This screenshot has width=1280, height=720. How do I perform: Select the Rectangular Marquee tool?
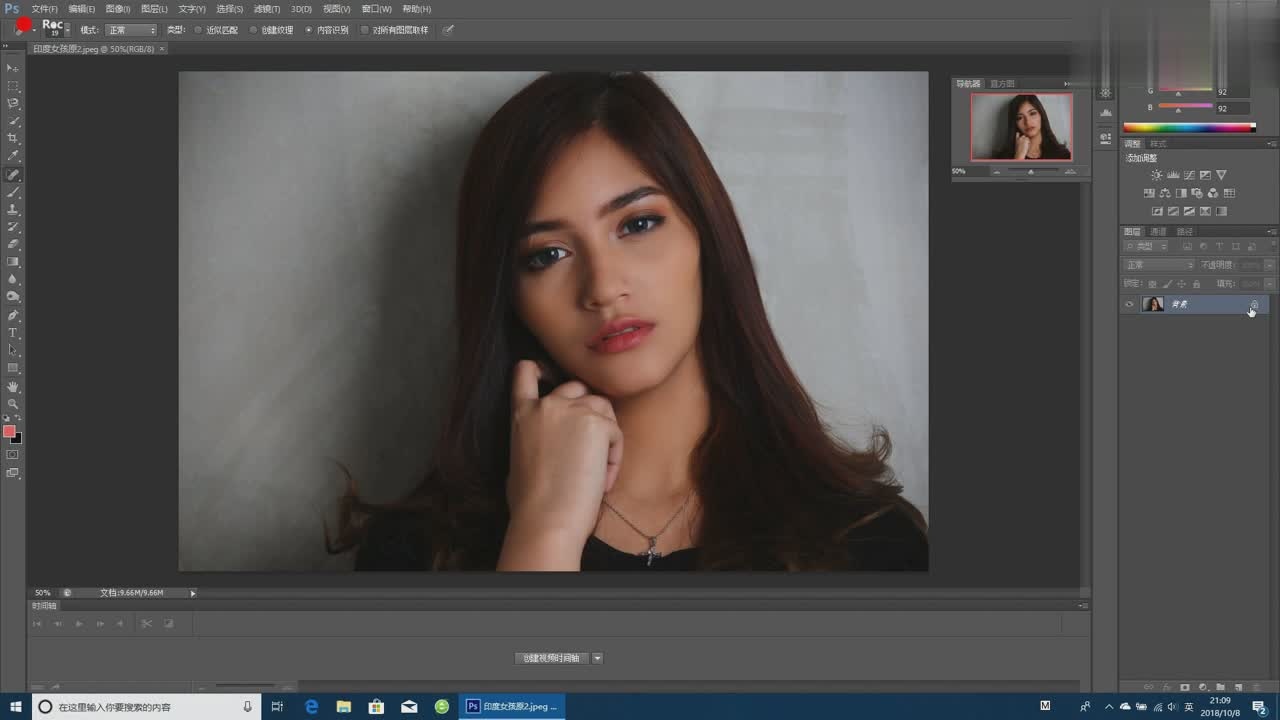(13, 85)
